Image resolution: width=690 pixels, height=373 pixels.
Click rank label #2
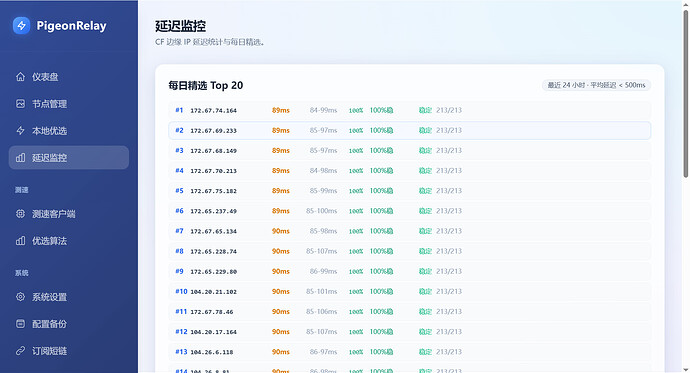pyautogui.click(x=179, y=130)
